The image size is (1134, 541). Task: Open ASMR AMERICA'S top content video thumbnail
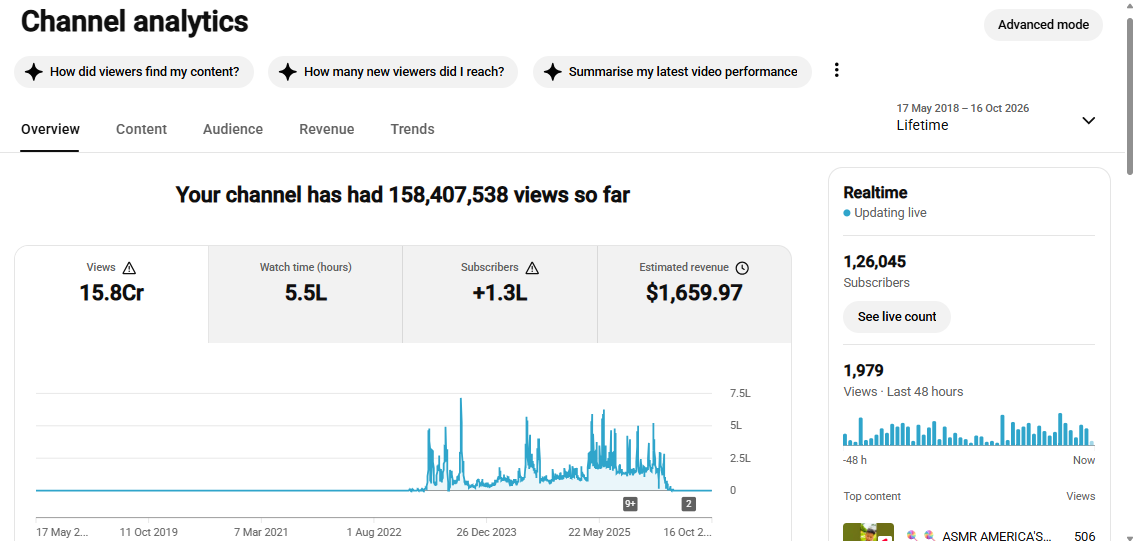(869, 532)
